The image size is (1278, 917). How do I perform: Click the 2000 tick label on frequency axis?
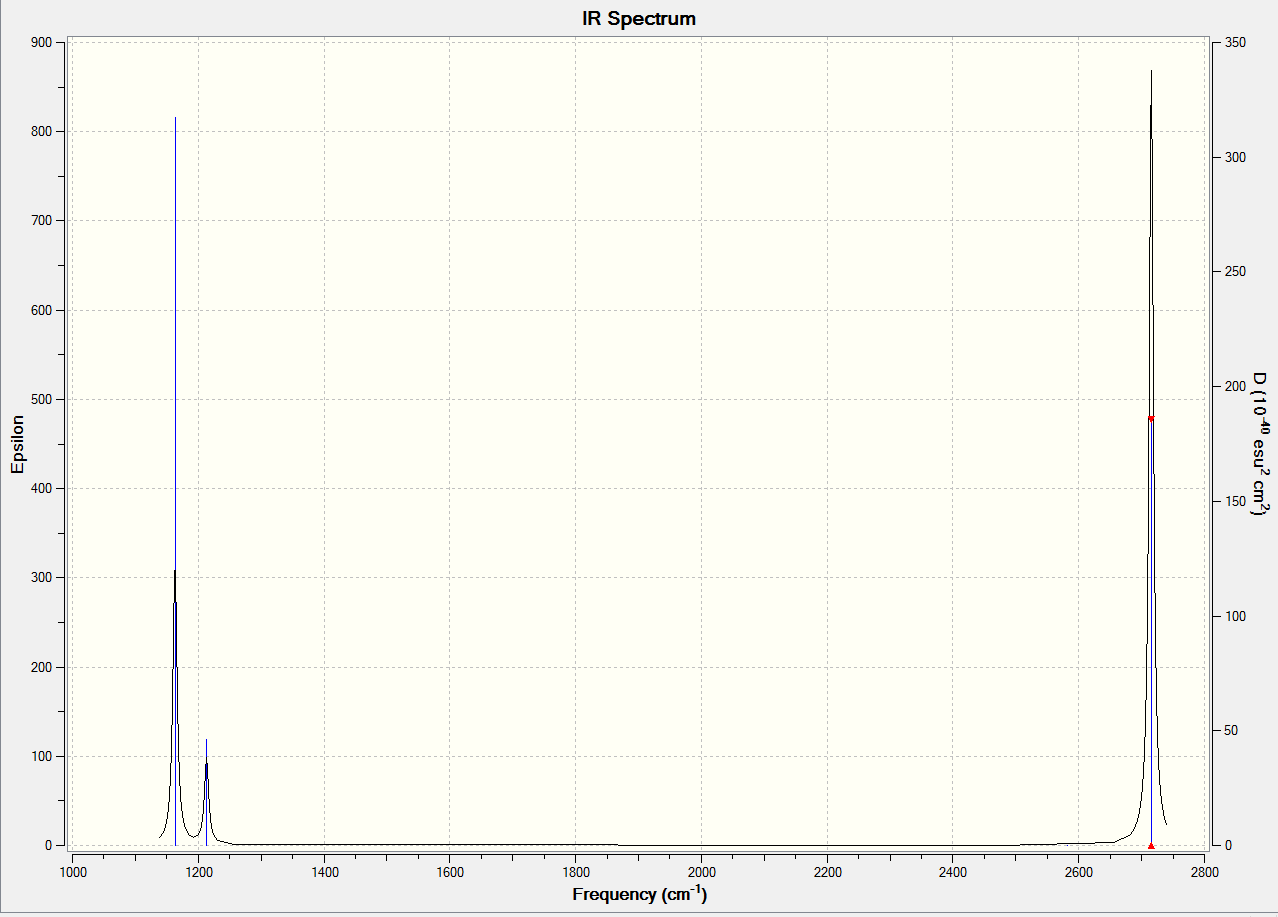(701, 871)
